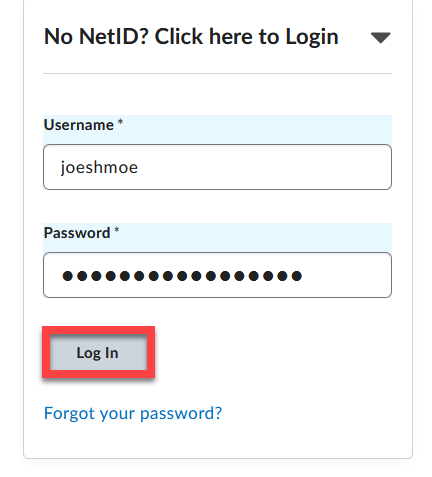Click the word "Login" in the heading
Viewport: 432px width, 477px height.
point(312,37)
